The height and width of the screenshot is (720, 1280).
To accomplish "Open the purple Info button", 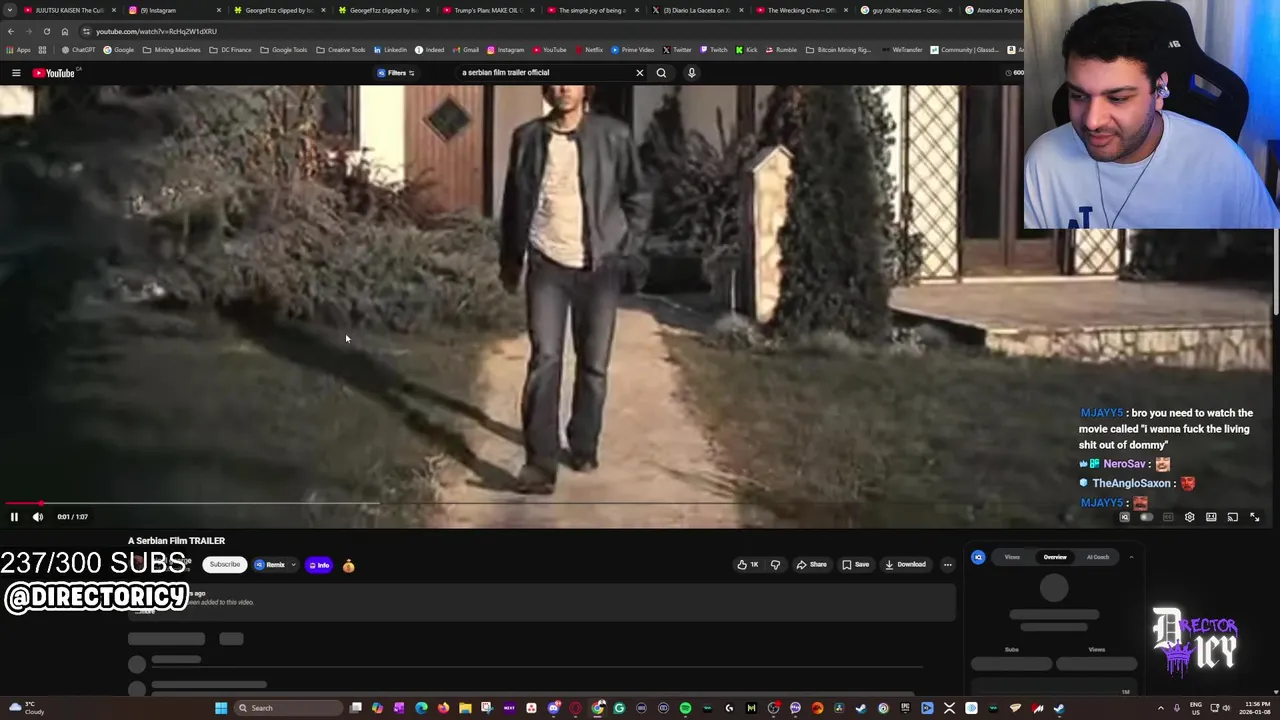I will (x=319, y=566).
